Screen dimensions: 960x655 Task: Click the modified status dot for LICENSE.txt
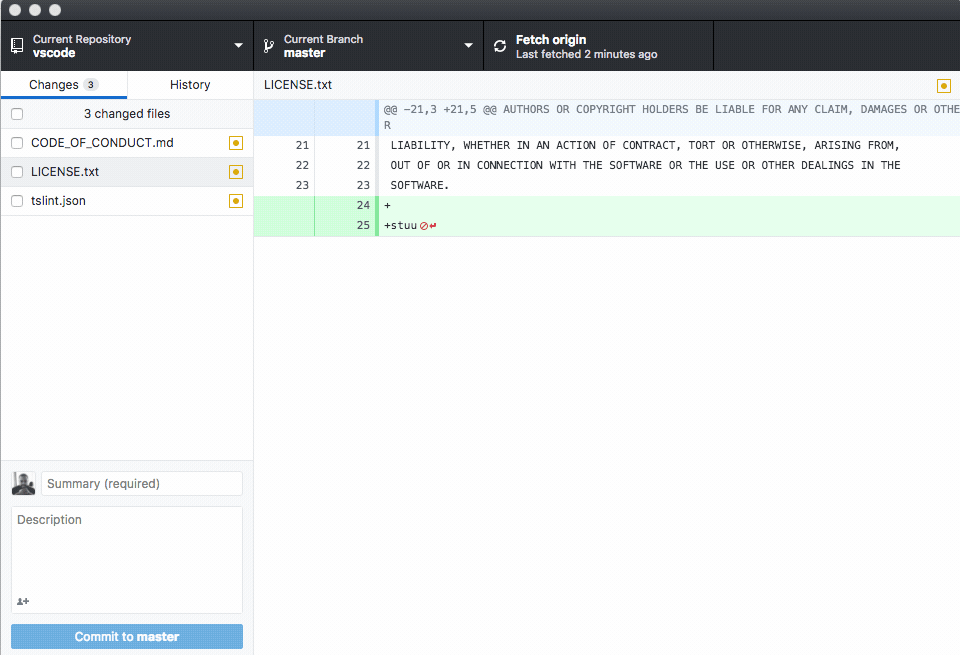tap(236, 171)
